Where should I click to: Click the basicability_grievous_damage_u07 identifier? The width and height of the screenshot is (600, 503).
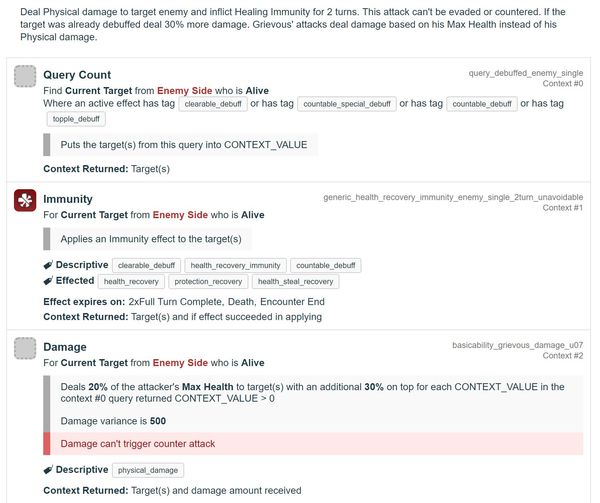coord(518,345)
